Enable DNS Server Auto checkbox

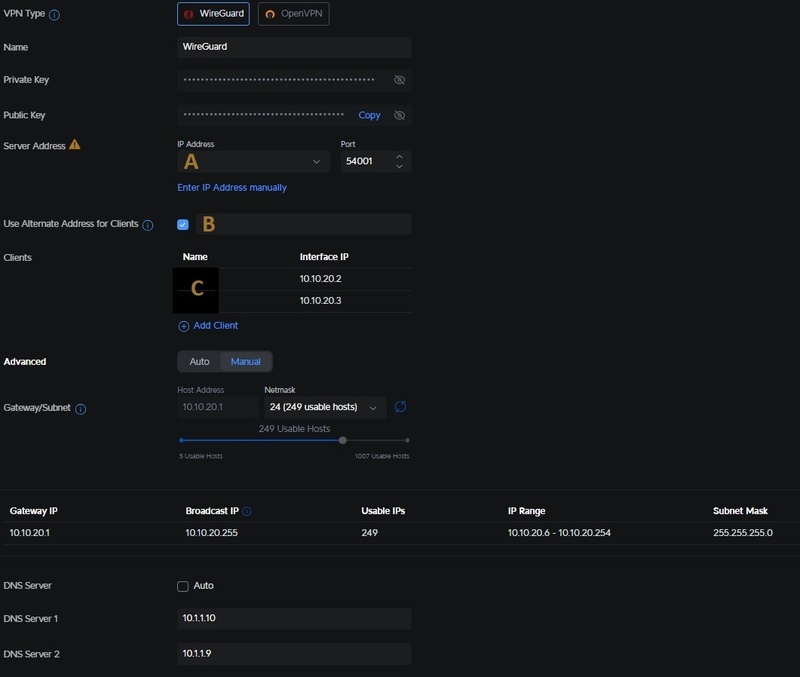183,586
